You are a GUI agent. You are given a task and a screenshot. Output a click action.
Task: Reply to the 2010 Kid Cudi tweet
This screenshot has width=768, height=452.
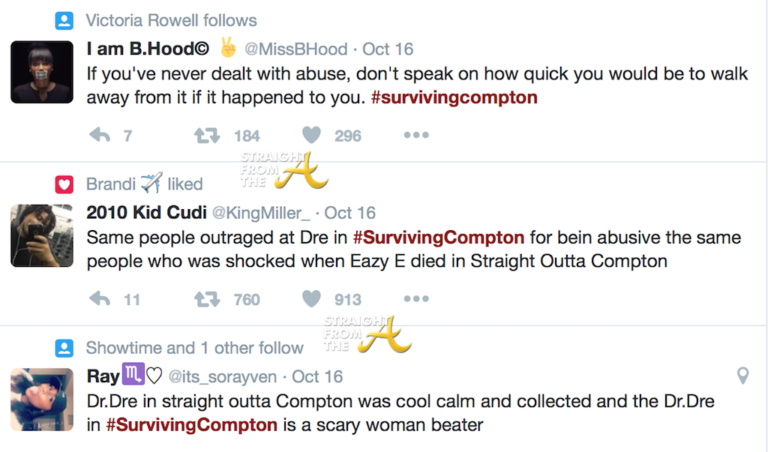(x=100, y=298)
